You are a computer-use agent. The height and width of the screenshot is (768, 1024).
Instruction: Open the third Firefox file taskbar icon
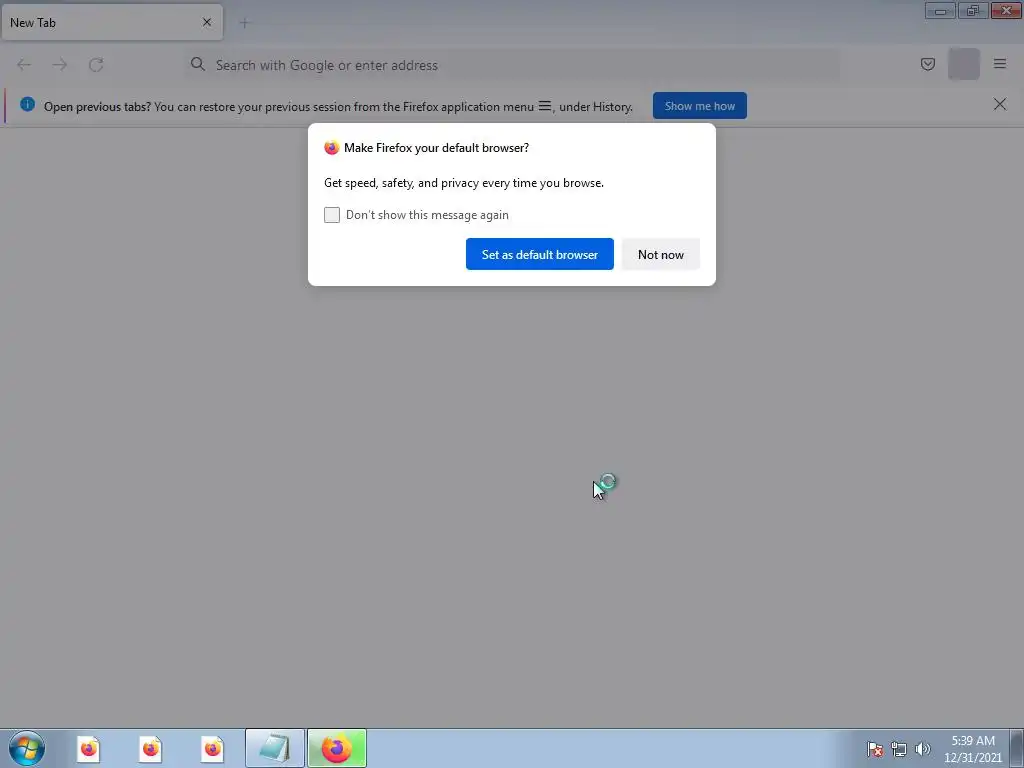click(213, 748)
